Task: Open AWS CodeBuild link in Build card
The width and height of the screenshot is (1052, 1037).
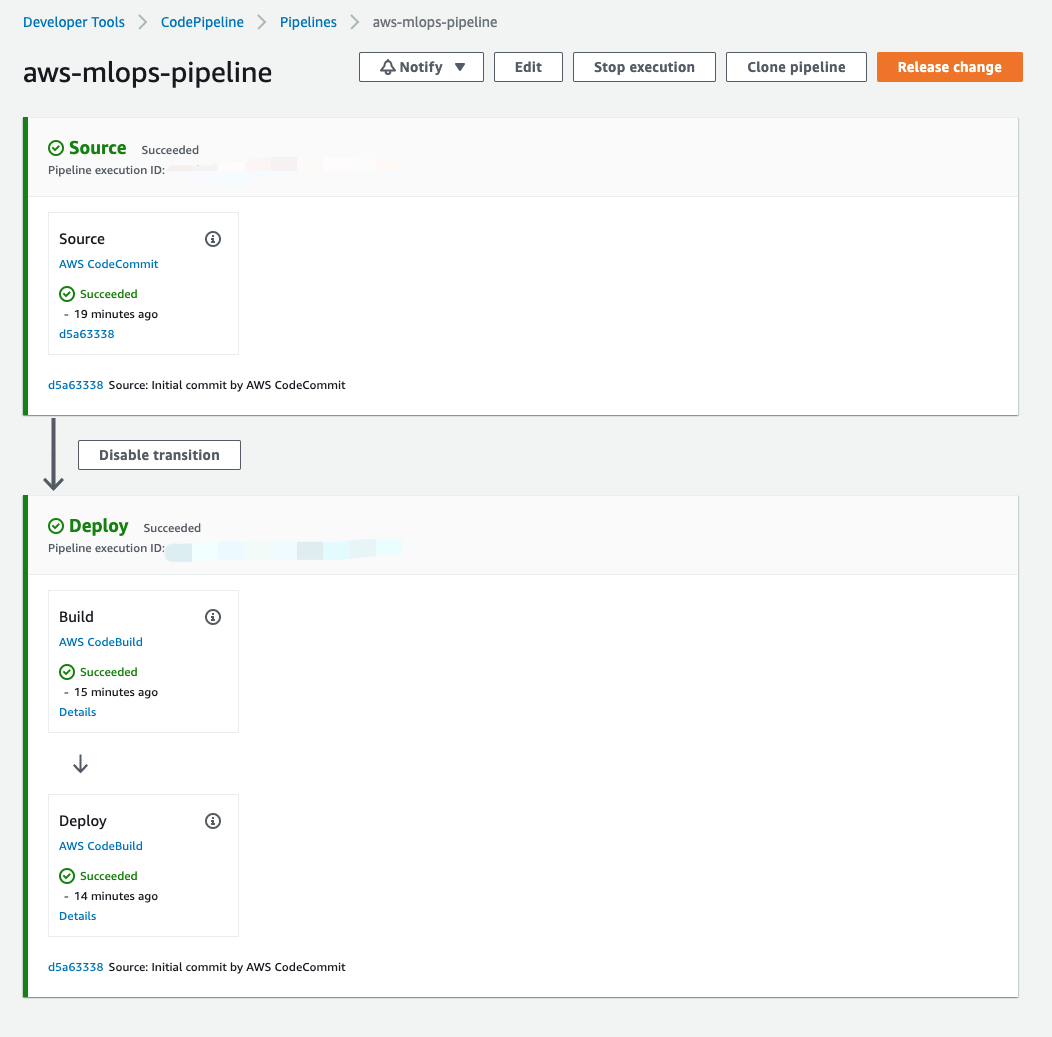Action: tap(101, 642)
